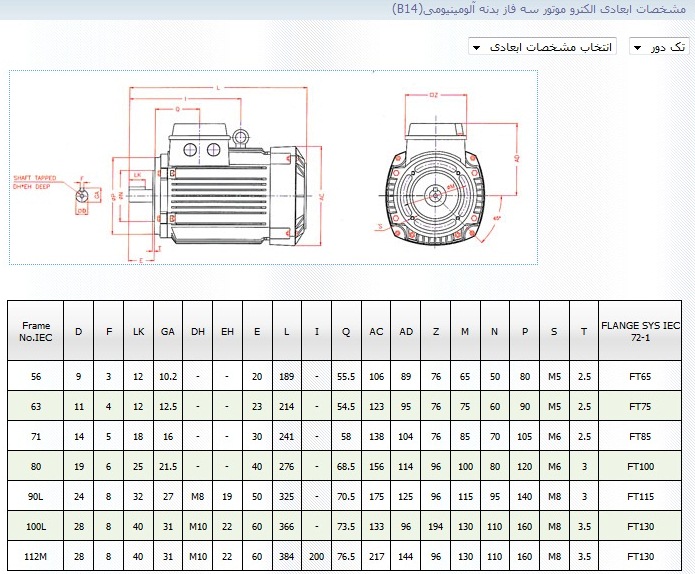695x574 pixels.
Task: Click Q value '70.5'
Action: pos(346,496)
